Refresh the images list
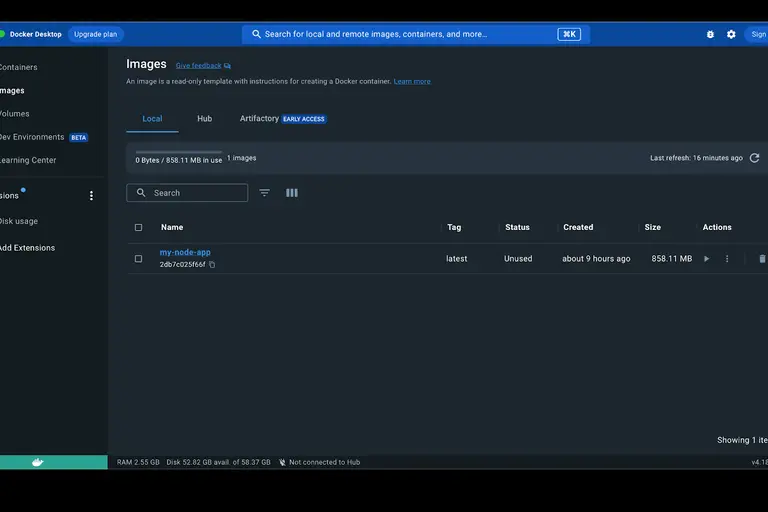Image resolution: width=768 pixels, height=512 pixels. pyautogui.click(x=754, y=158)
